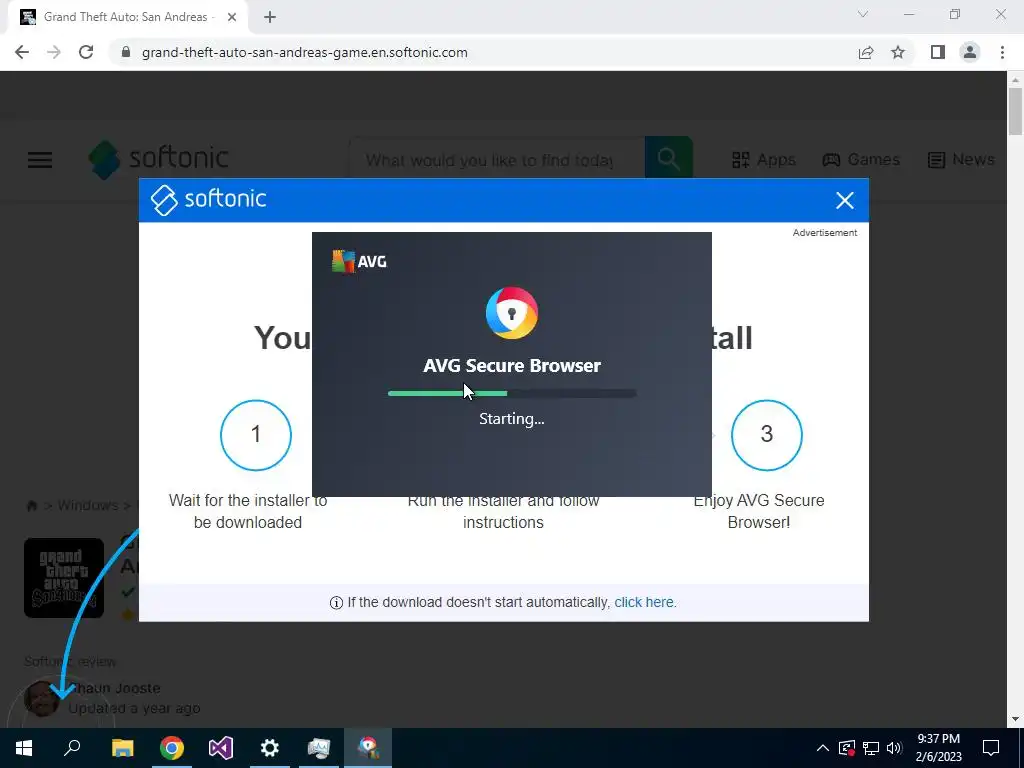Switch to AVG installer taskbar item

[x=368, y=748]
